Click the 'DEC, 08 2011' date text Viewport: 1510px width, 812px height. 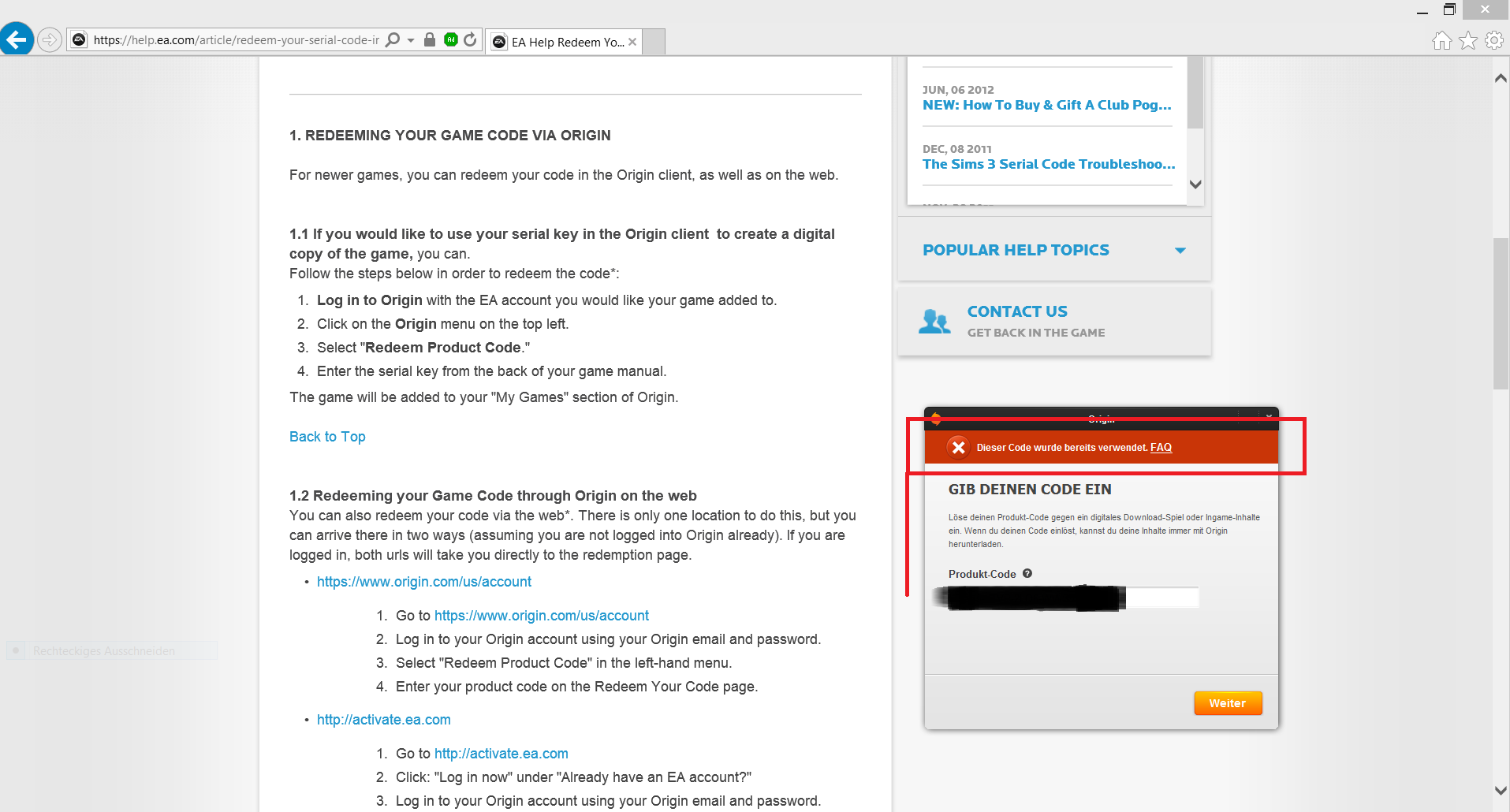[x=957, y=149]
